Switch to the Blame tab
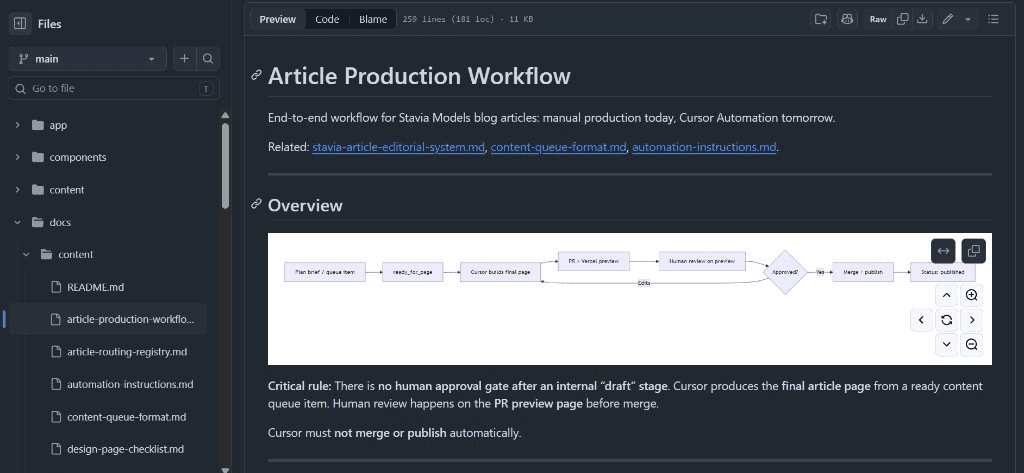This screenshot has width=1024, height=473. click(x=373, y=20)
